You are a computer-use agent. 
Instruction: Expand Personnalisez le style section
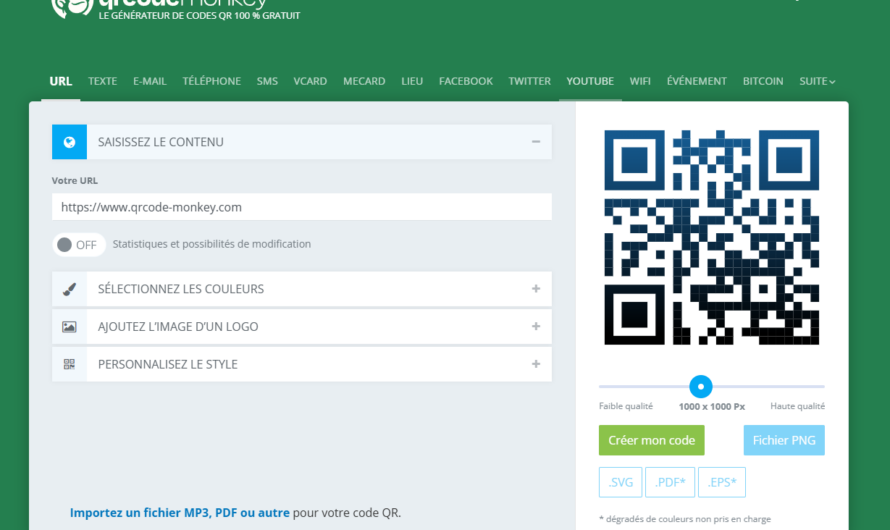[536, 364]
